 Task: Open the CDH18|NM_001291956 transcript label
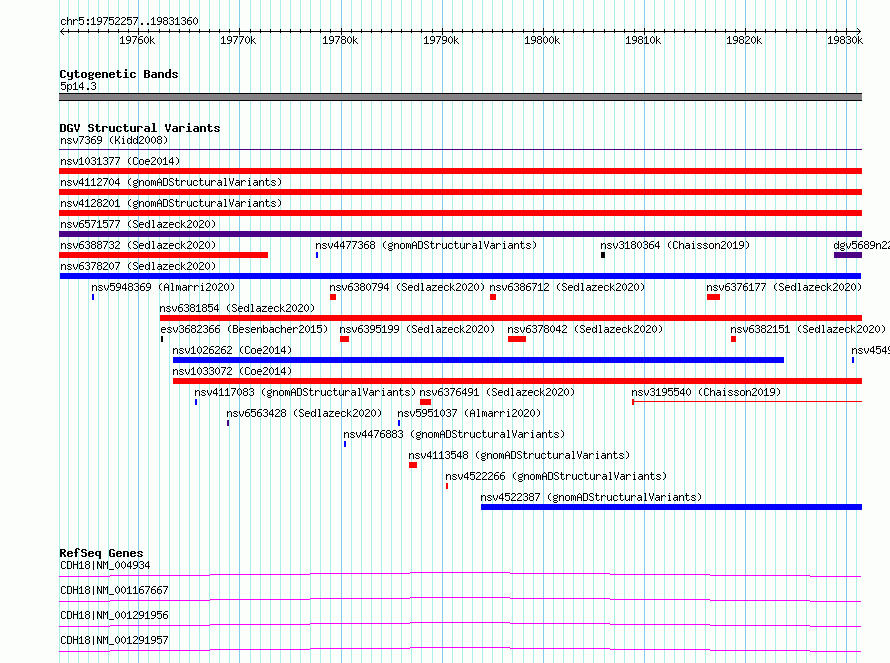point(114,615)
